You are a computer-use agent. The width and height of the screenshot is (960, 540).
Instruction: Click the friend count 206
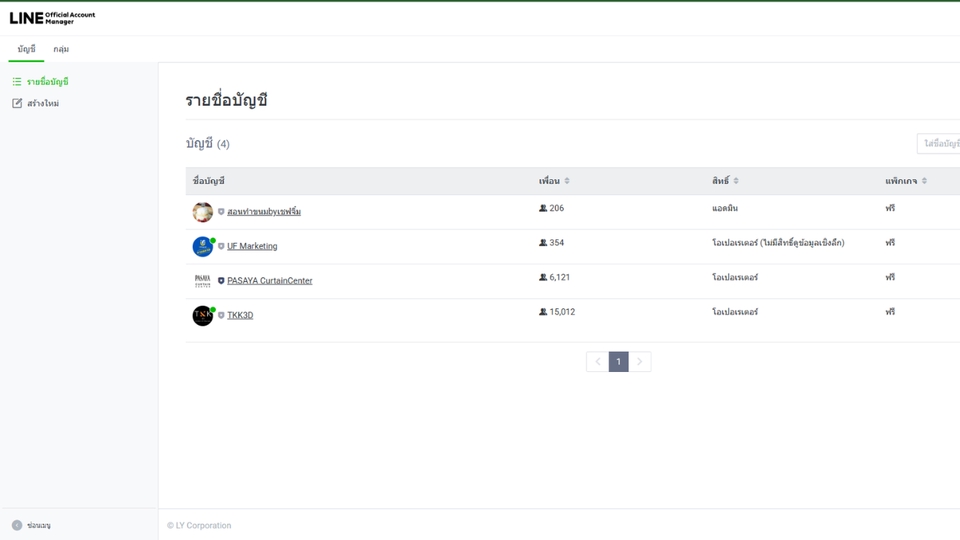point(557,208)
